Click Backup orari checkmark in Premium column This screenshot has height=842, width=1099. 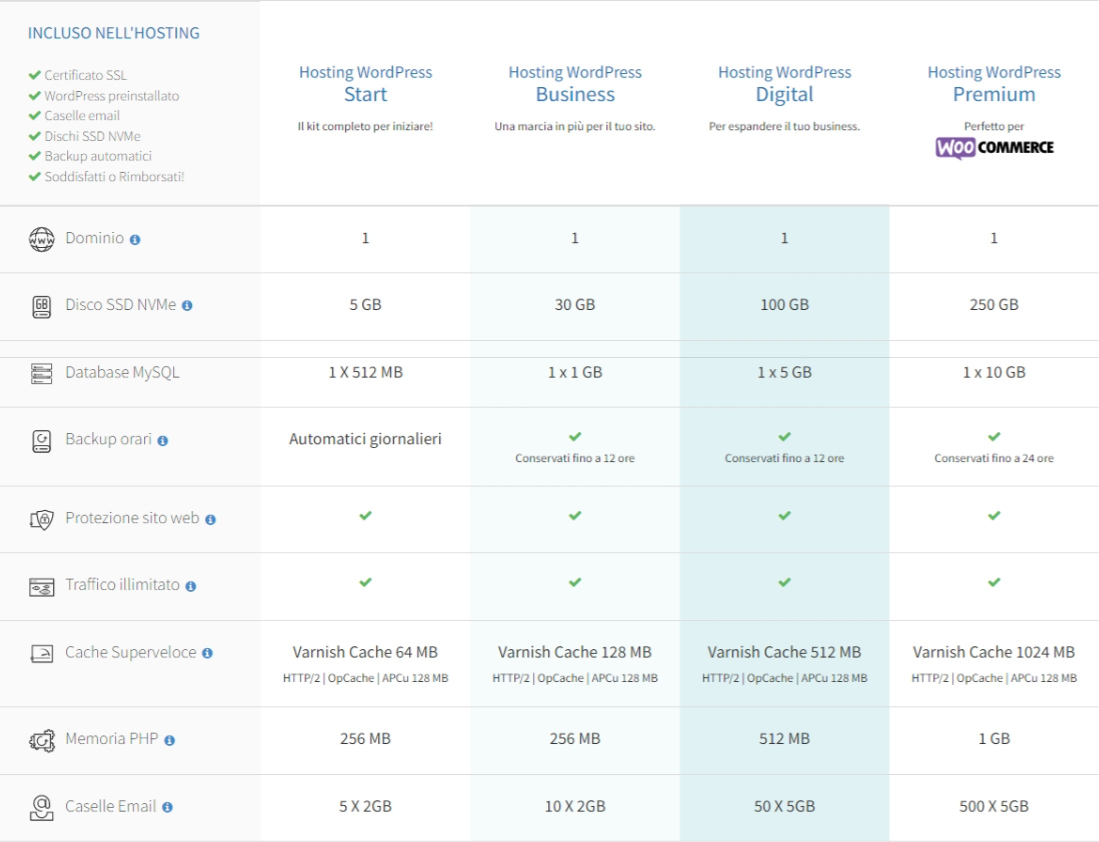(994, 437)
